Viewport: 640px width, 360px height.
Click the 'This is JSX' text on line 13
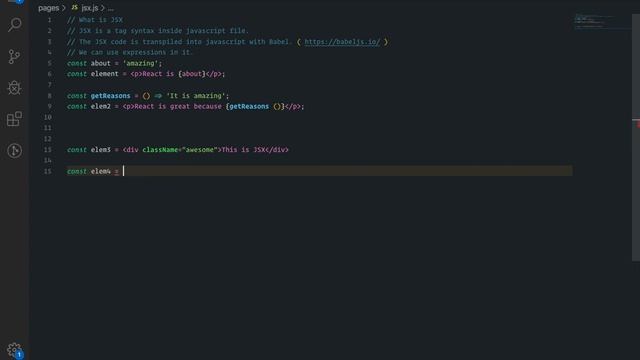click(x=243, y=150)
